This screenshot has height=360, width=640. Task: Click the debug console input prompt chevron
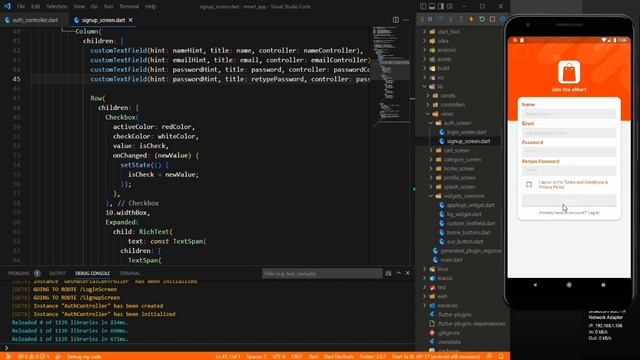point(6,347)
